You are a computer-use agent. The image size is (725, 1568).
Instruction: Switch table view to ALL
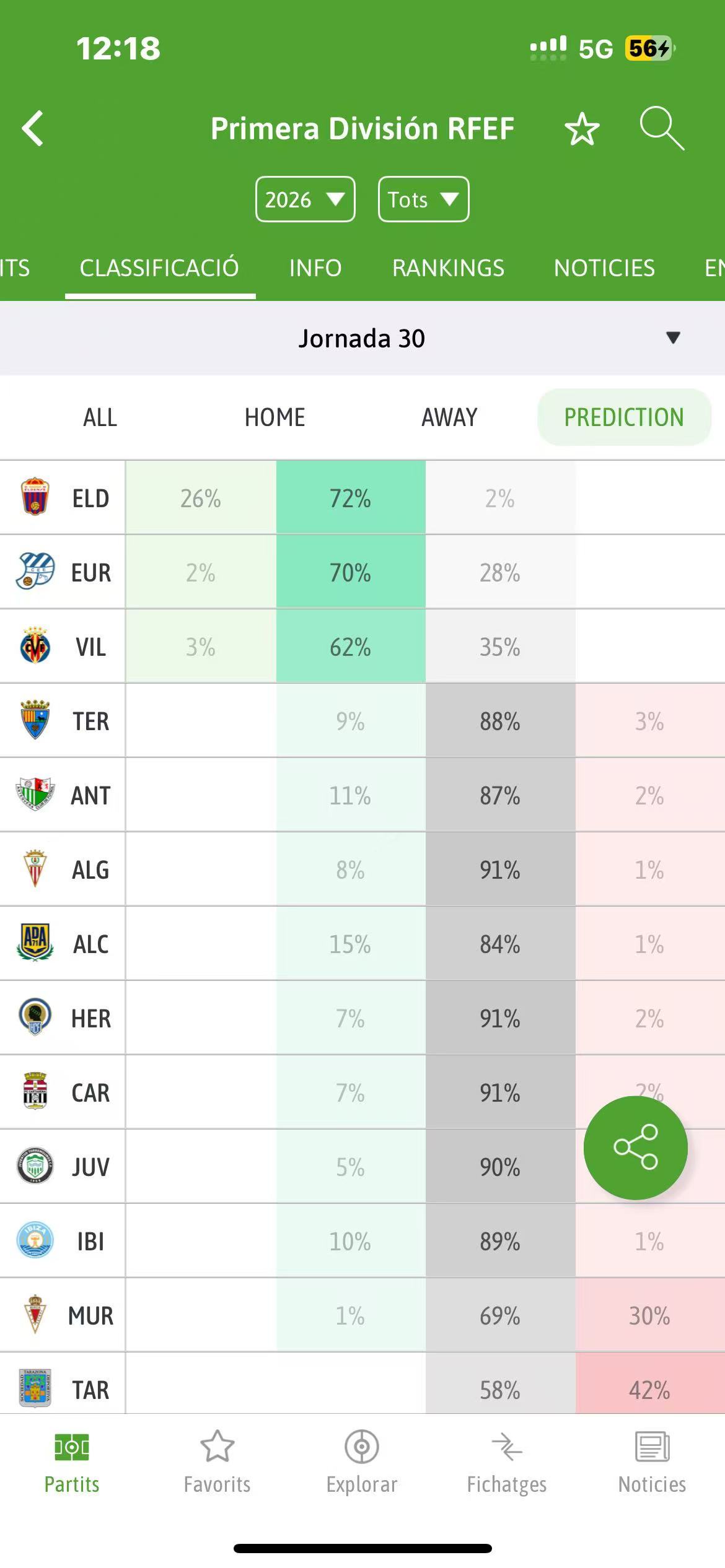[100, 417]
